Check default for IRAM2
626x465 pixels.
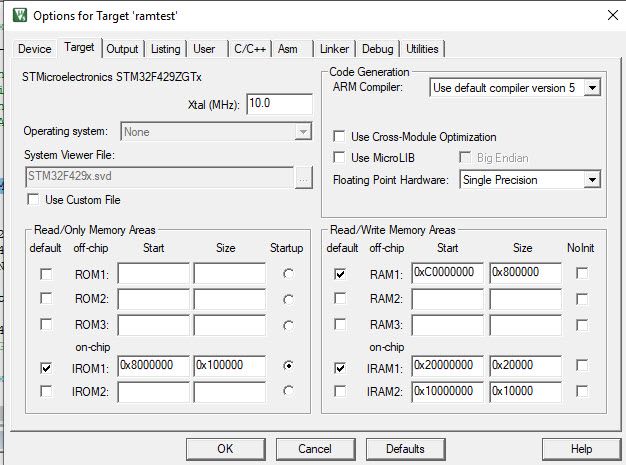point(340,391)
